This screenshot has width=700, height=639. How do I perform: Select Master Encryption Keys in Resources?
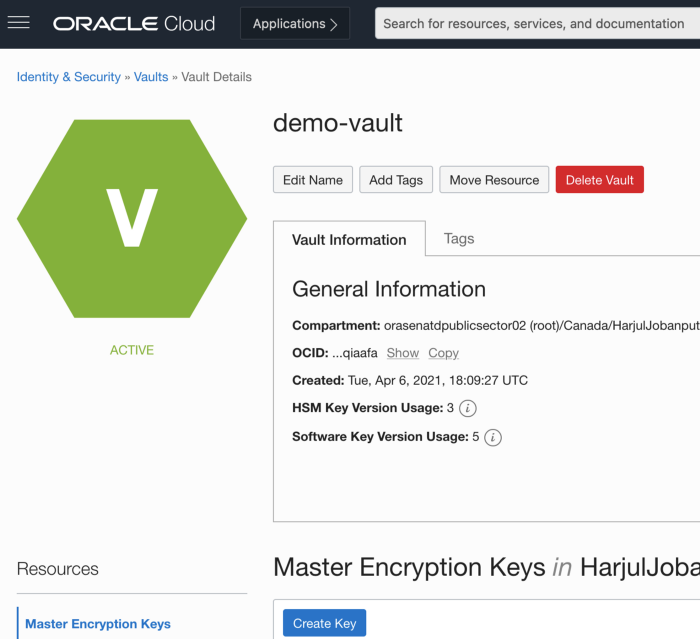click(98, 624)
